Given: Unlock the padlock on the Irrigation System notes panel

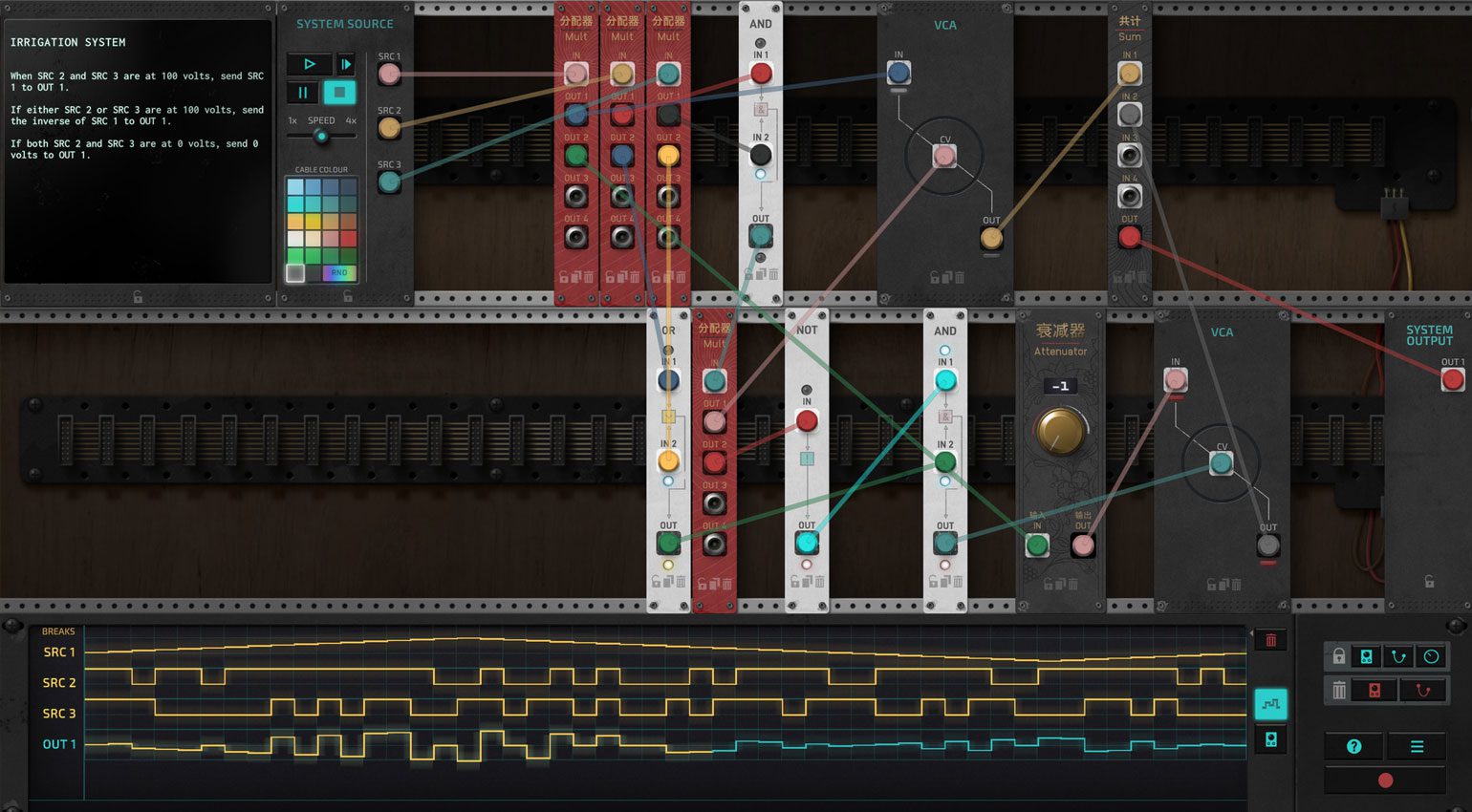Looking at the screenshot, I should click(138, 297).
